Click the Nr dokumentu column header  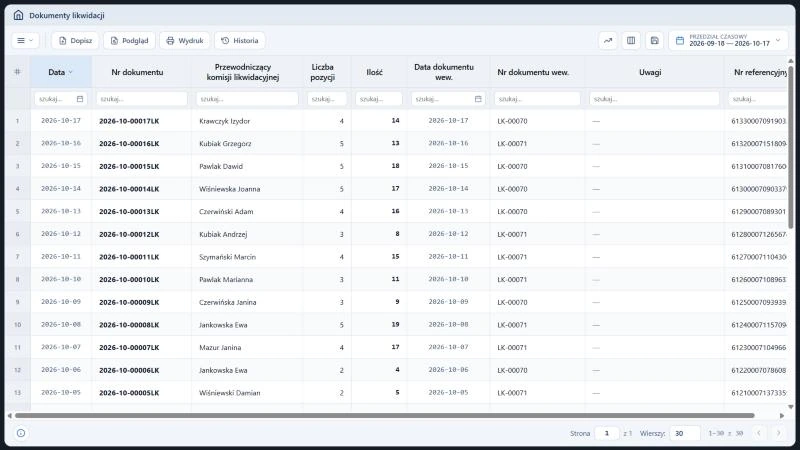click(137, 72)
